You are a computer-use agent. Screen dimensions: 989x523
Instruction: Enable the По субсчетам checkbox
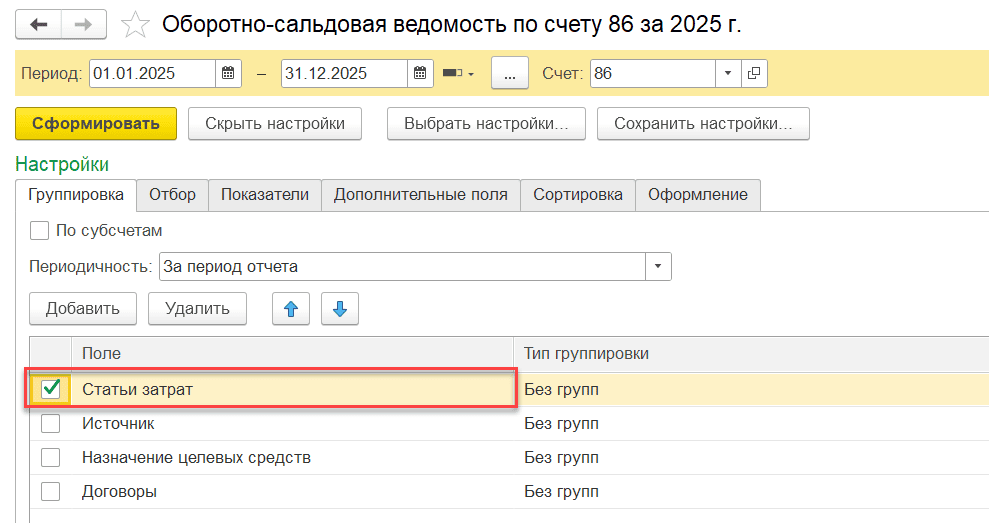click(40, 231)
